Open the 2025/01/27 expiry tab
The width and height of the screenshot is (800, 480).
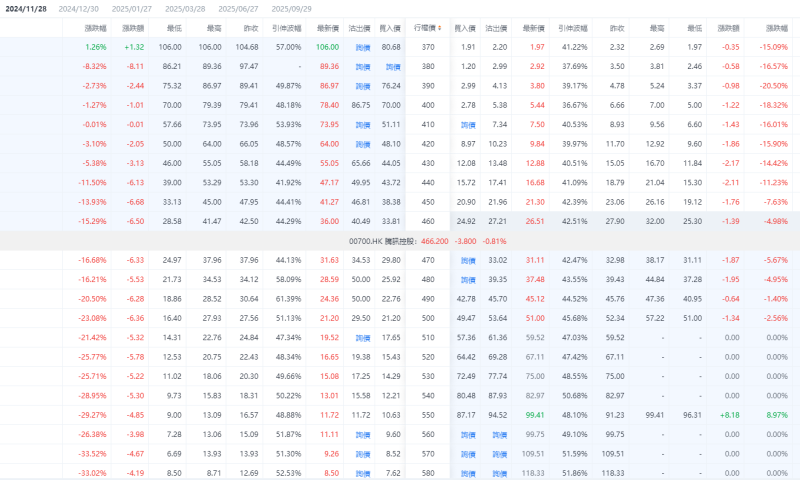[x=132, y=8]
